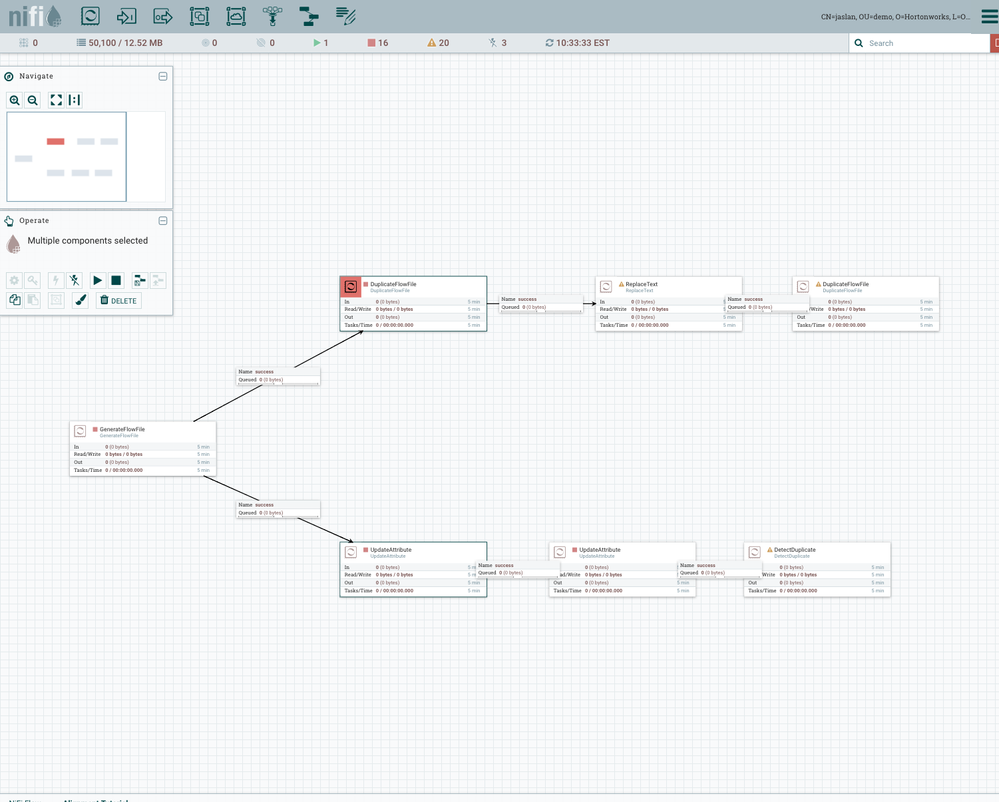Click the Label toolbar icon

[x=346, y=16]
